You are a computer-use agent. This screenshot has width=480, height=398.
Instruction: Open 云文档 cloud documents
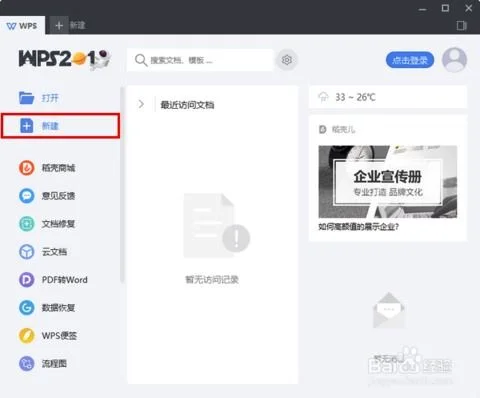click(x=43, y=252)
